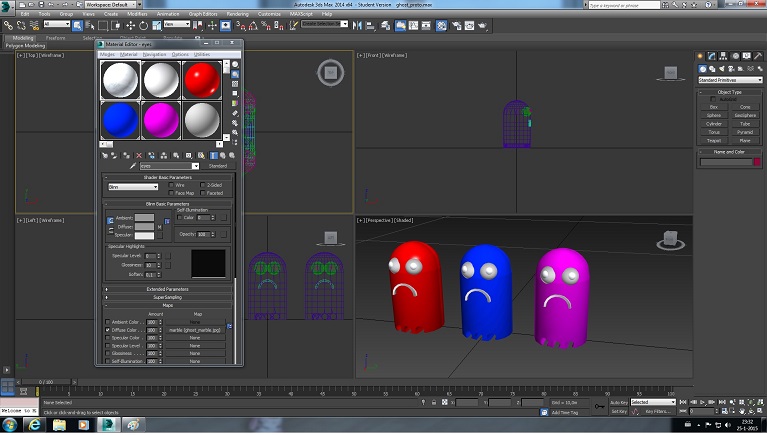Open the View reference coordinate dropdown
This screenshot has width=767, height=435.
[x=177, y=24]
